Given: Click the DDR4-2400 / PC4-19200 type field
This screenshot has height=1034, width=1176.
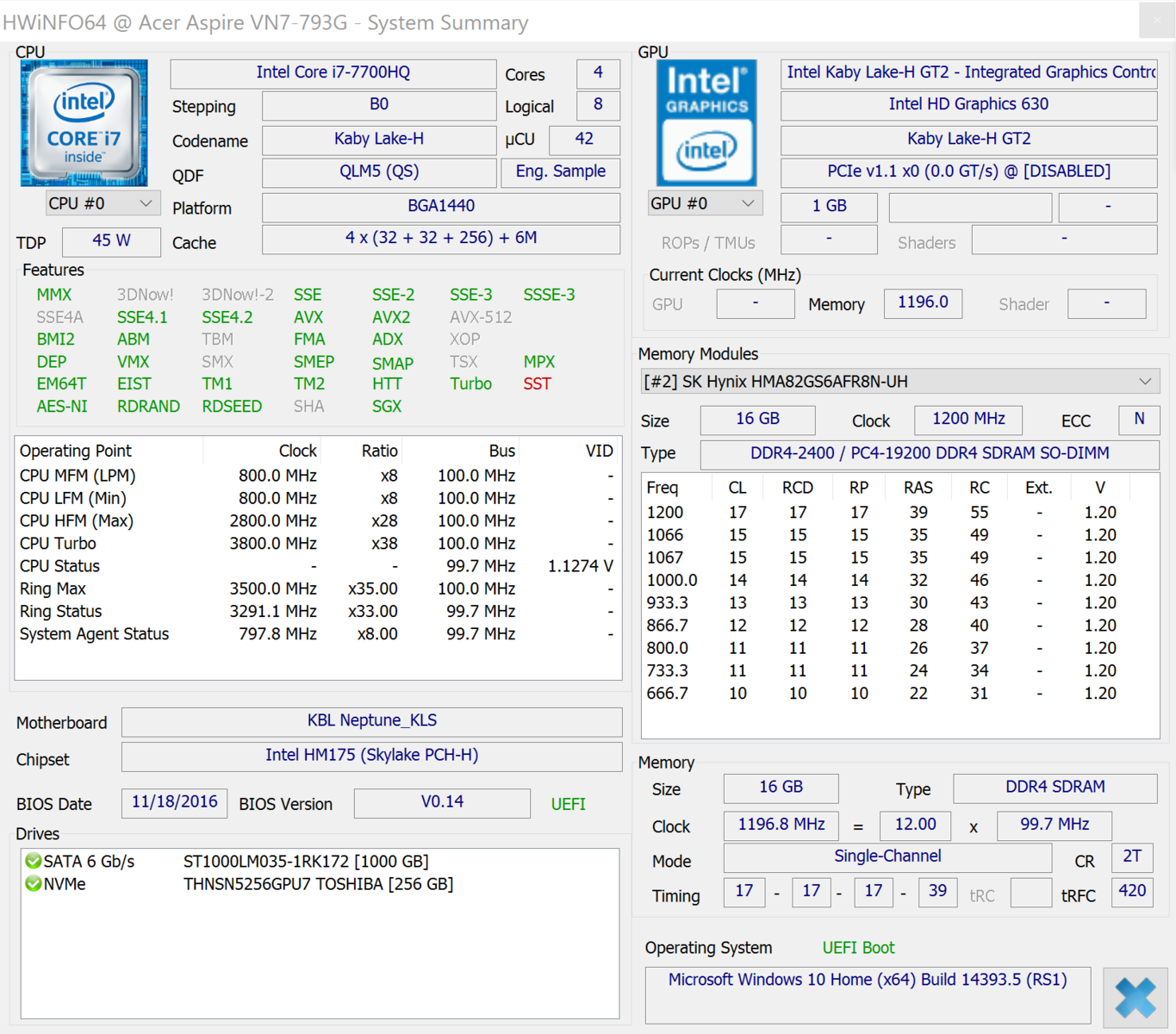Looking at the screenshot, I should pos(930,454).
